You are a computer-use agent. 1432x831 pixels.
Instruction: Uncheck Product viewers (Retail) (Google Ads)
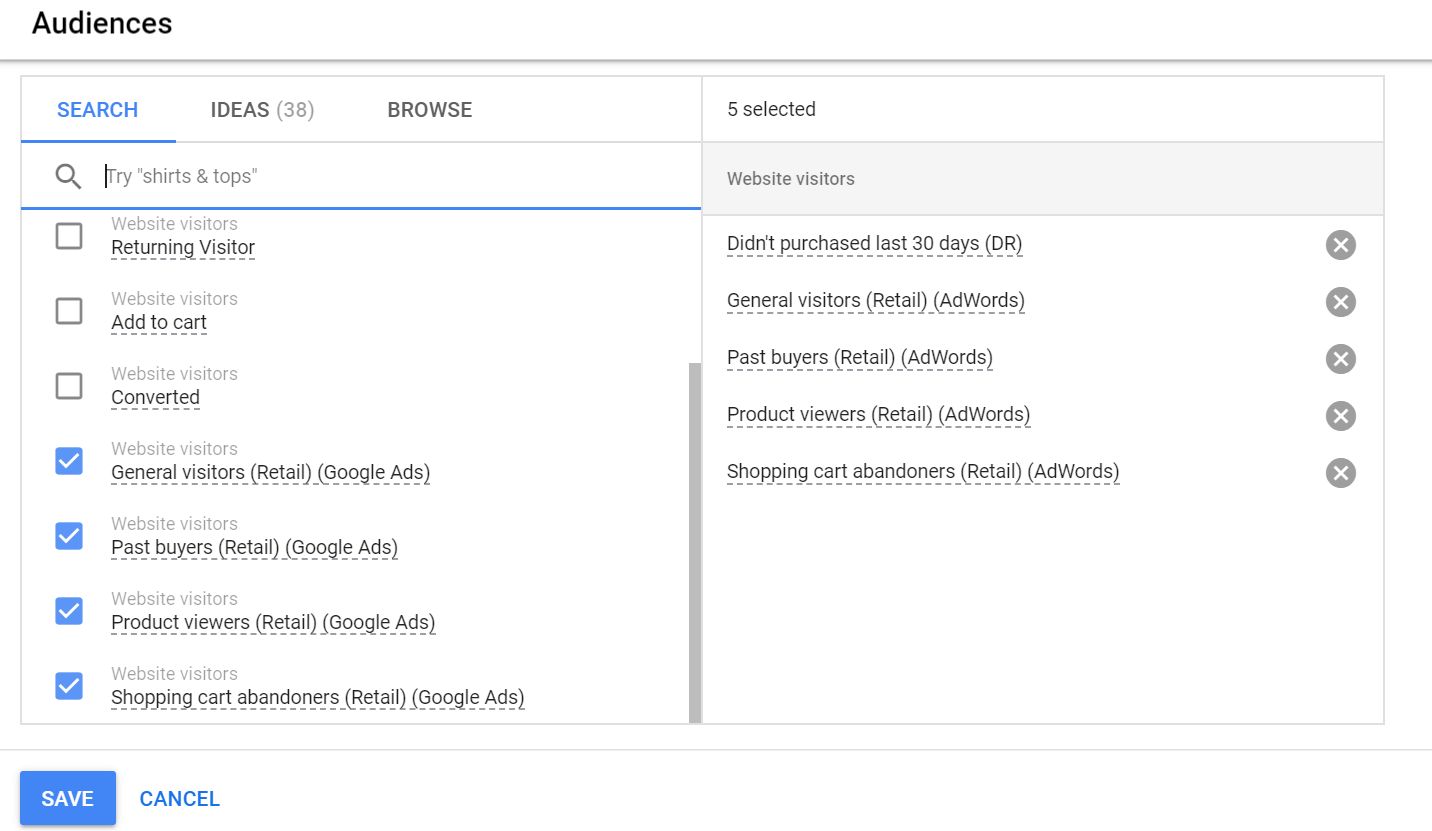69,611
